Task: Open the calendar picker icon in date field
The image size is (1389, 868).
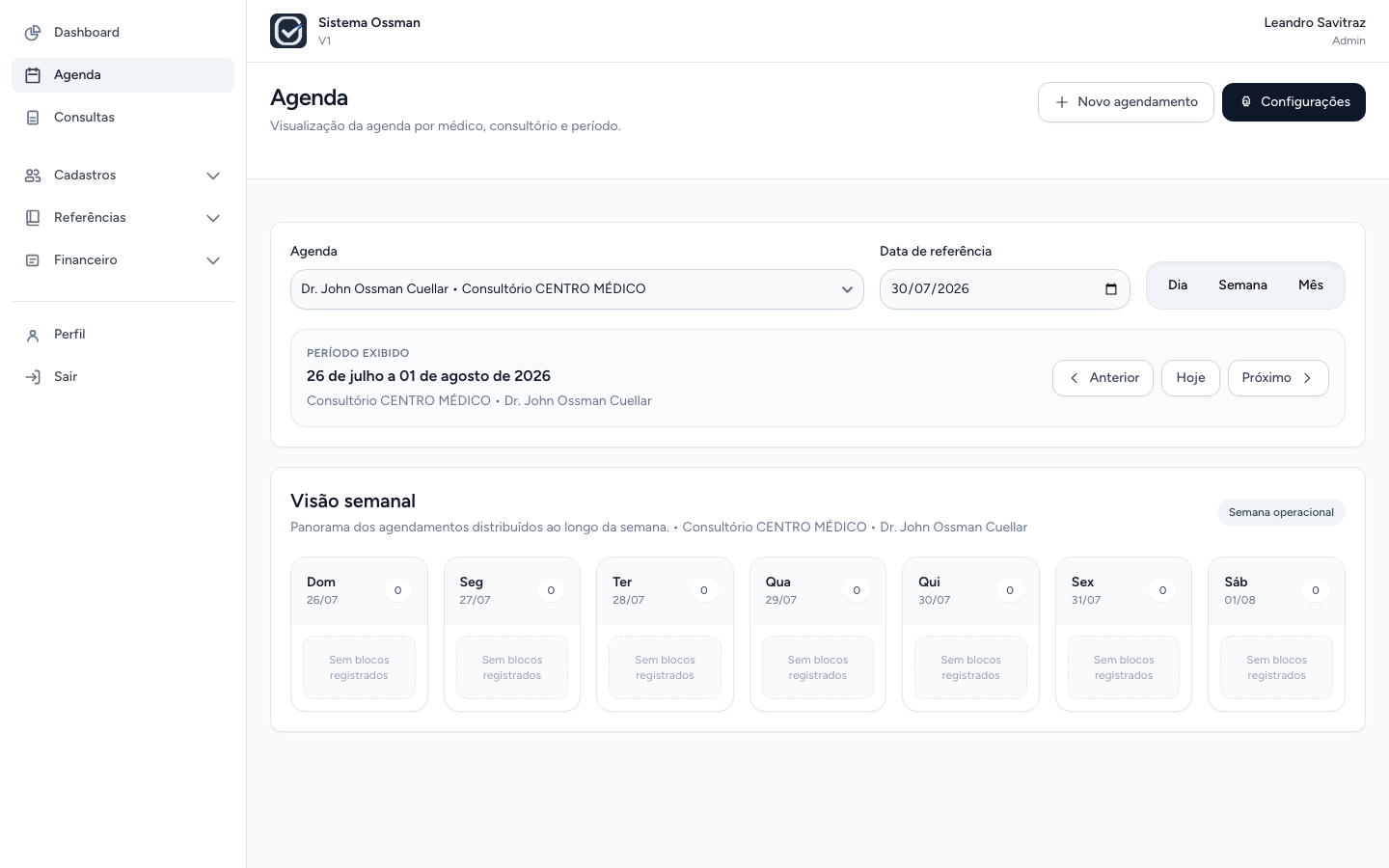Action: pyautogui.click(x=1110, y=289)
